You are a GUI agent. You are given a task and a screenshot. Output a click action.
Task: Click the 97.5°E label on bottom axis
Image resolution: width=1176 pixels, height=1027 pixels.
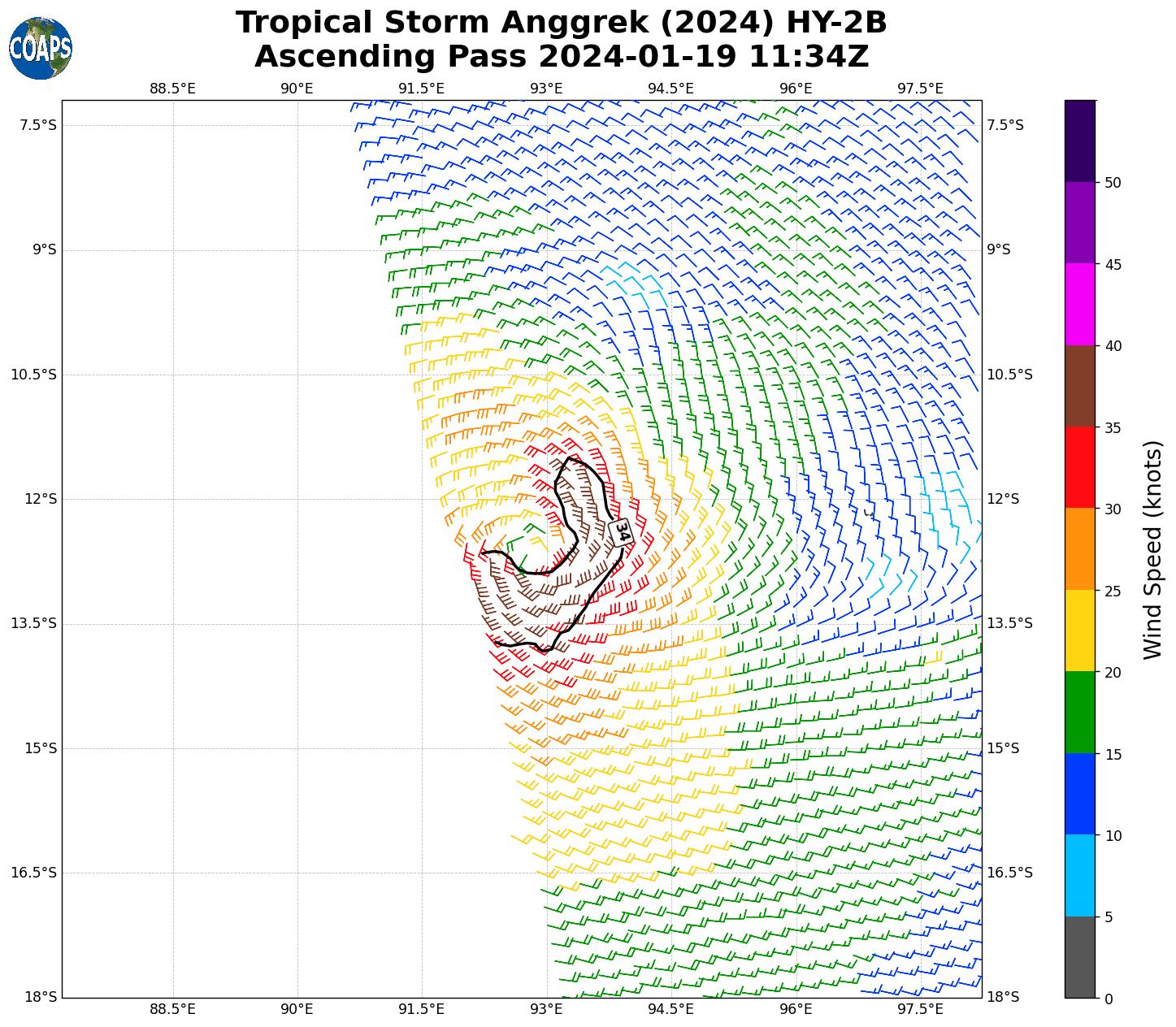[920, 1010]
